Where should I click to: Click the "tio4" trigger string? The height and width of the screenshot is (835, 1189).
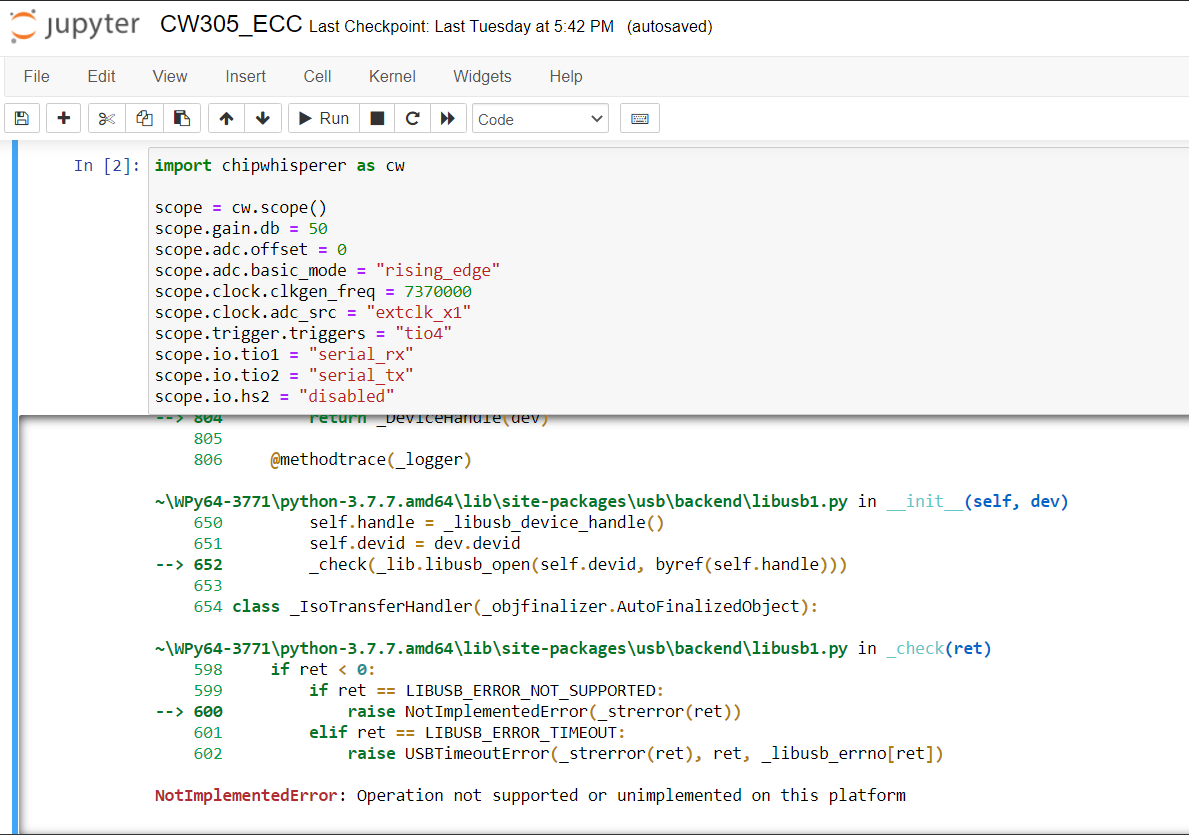tap(423, 334)
